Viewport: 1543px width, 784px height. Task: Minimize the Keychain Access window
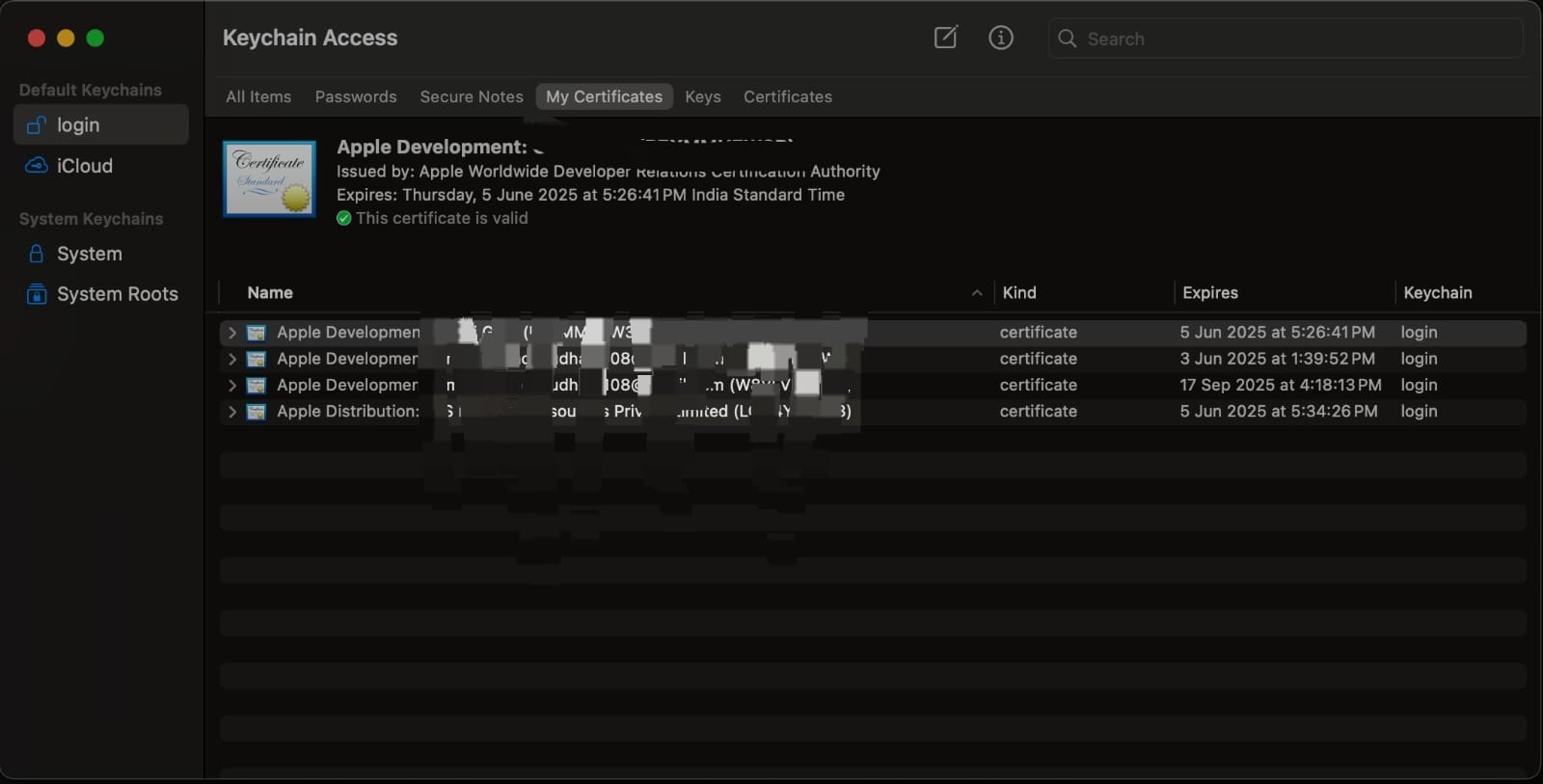[x=66, y=38]
